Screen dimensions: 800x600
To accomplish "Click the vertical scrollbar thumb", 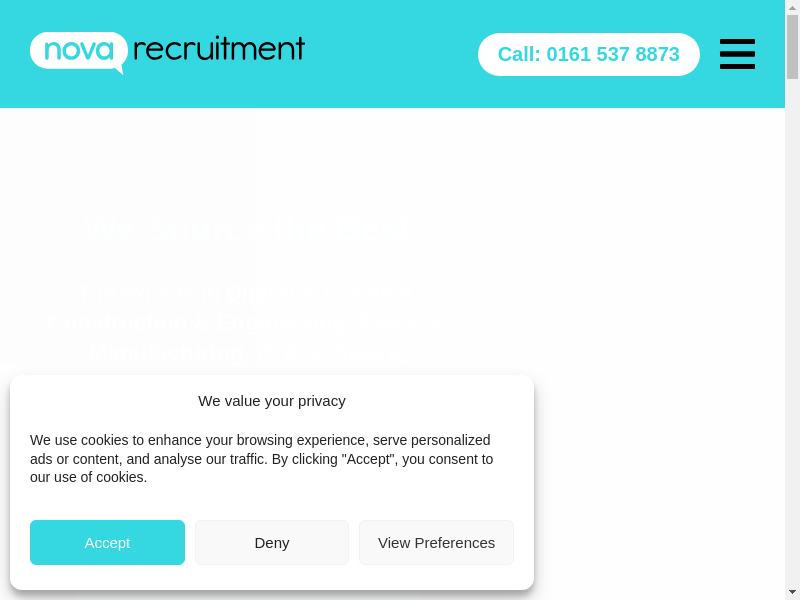I will 792,46.
